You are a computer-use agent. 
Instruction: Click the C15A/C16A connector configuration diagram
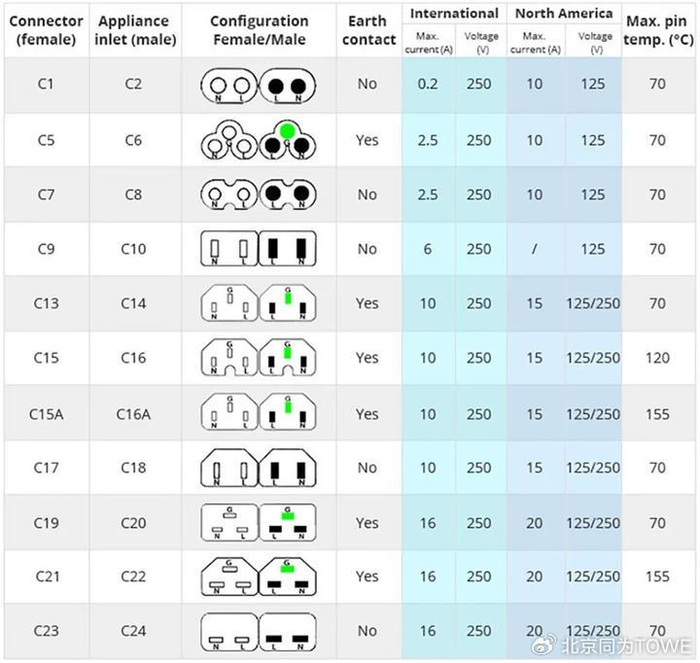click(259, 413)
